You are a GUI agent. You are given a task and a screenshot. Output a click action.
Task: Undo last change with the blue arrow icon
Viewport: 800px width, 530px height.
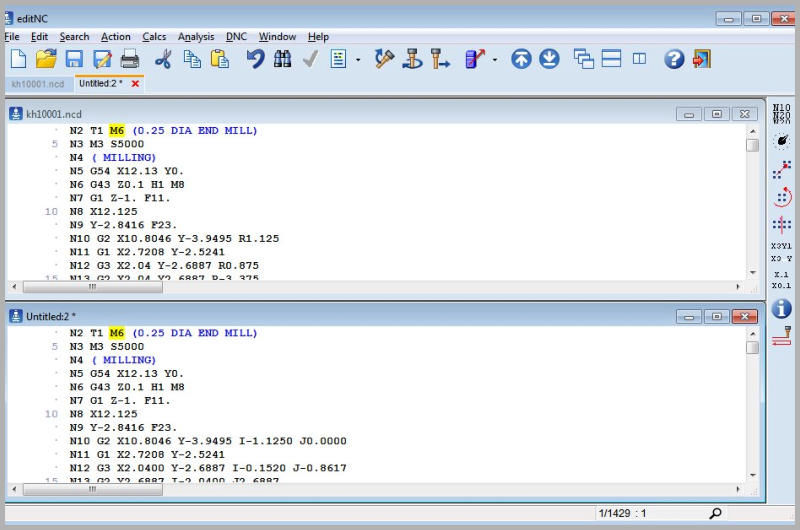(x=255, y=59)
